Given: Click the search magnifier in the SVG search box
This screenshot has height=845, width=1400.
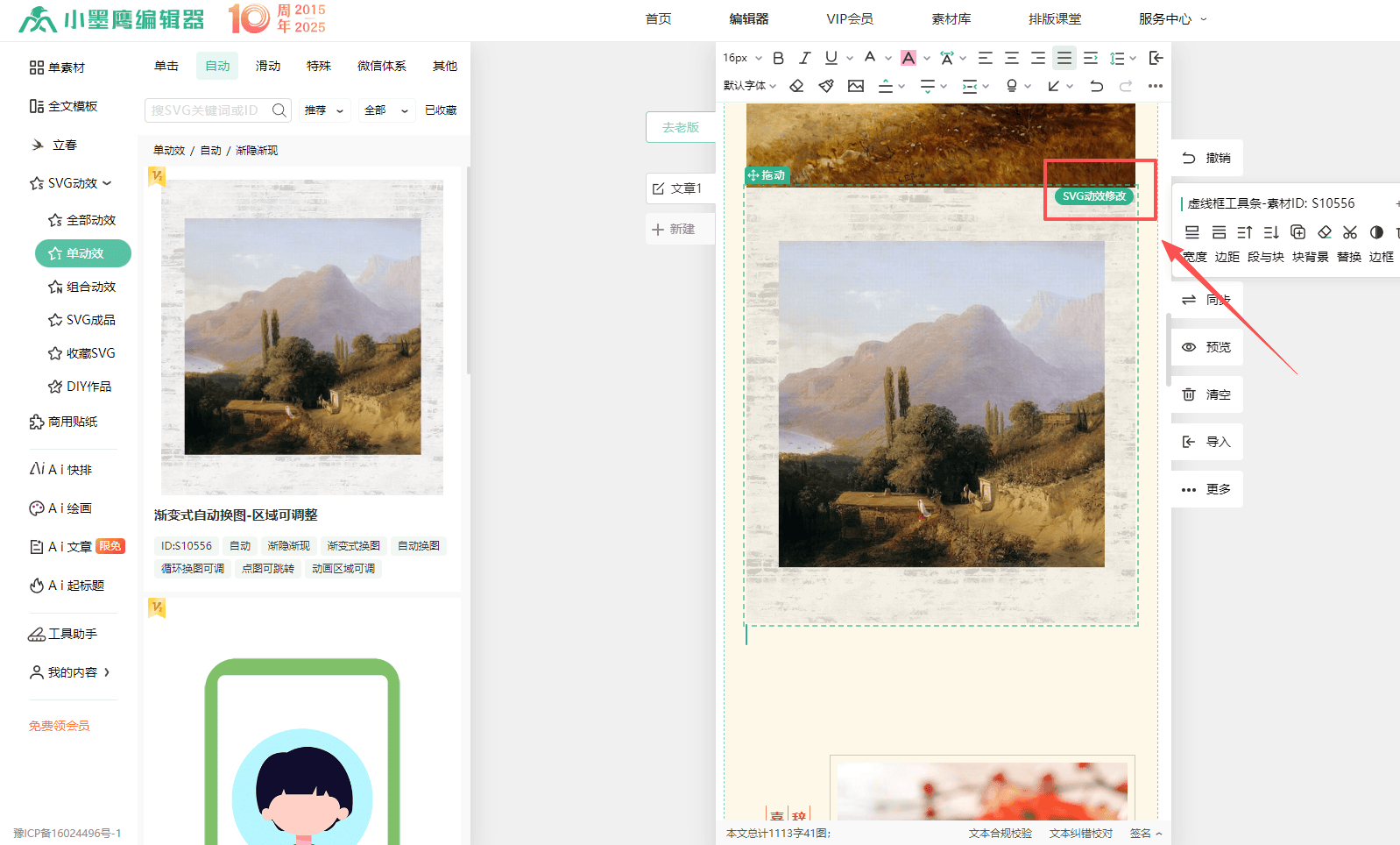Looking at the screenshot, I should click(279, 110).
